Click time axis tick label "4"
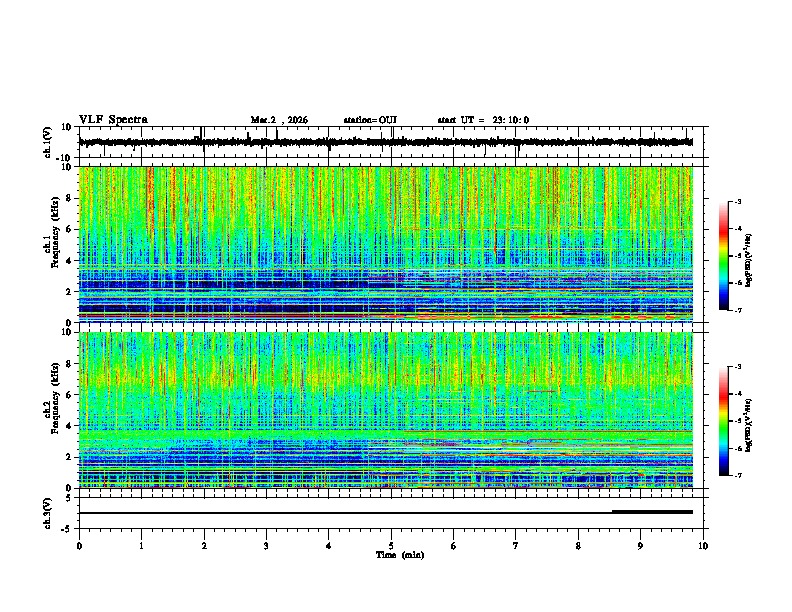Viewport: 792px width, 612px height. (x=329, y=546)
